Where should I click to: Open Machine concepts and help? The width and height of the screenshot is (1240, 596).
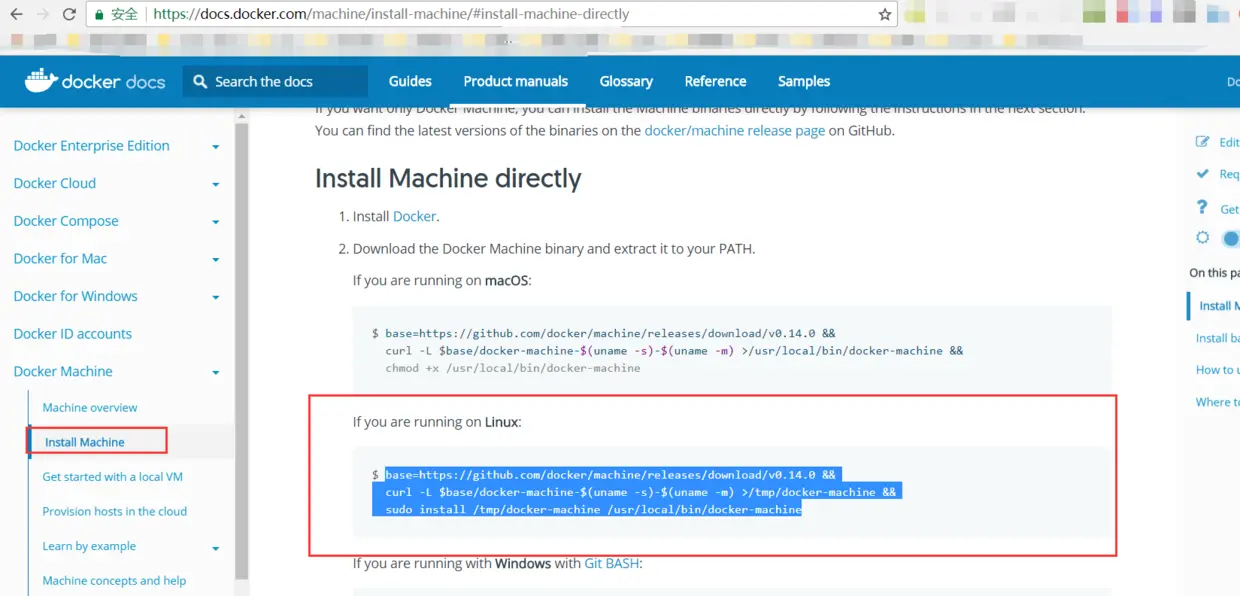tap(114, 580)
